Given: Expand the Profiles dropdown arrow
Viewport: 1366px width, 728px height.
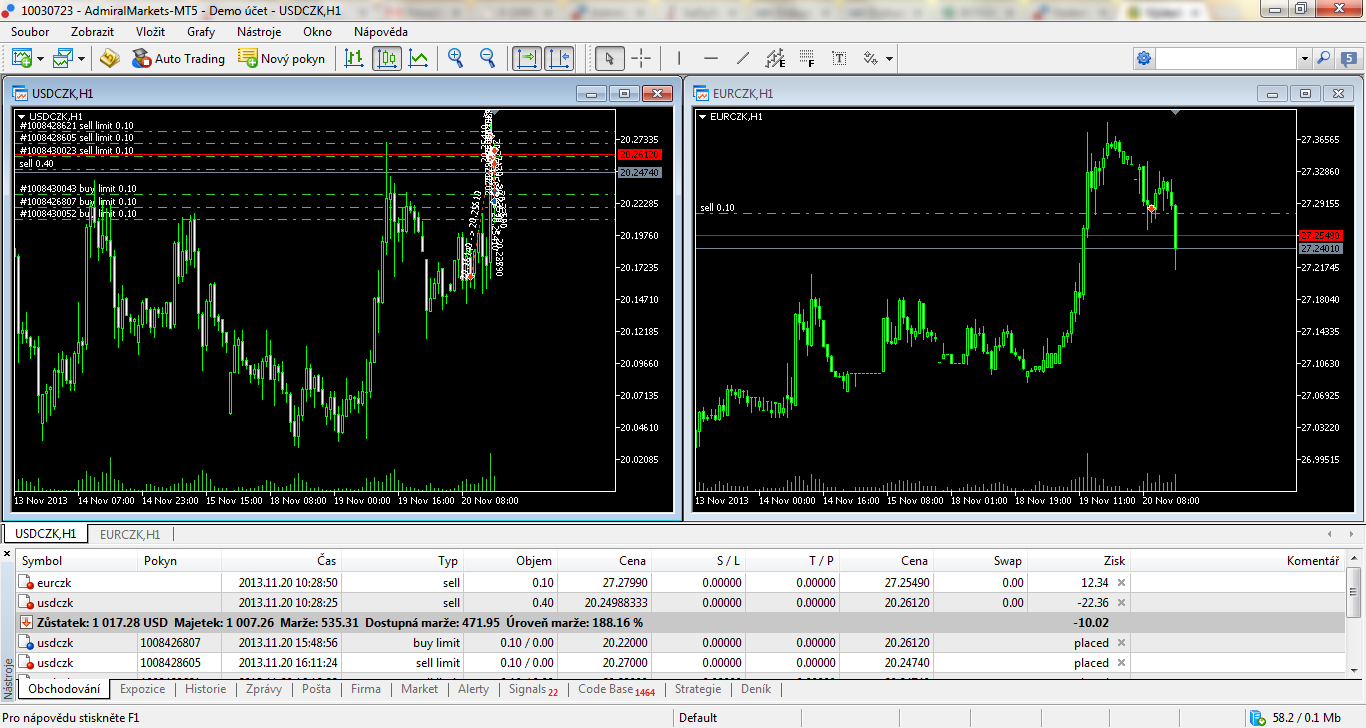Looking at the screenshot, I should point(82,59).
